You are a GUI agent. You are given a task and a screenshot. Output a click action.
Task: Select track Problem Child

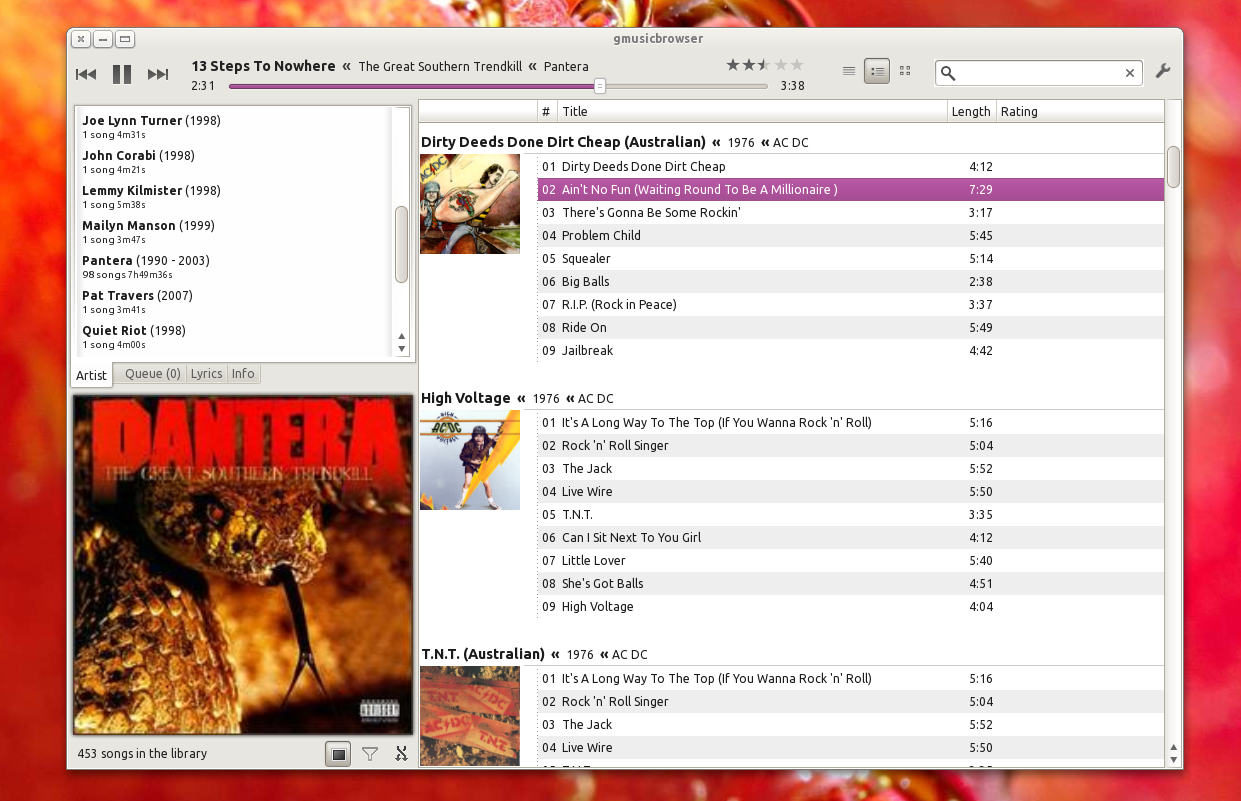pyautogui.click(x=851, y=235)
